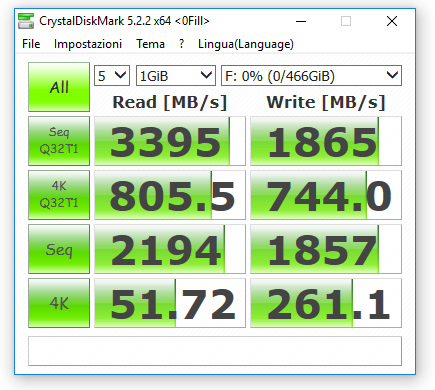
Task: Open the Impostazioni menu
Action: 88,44
